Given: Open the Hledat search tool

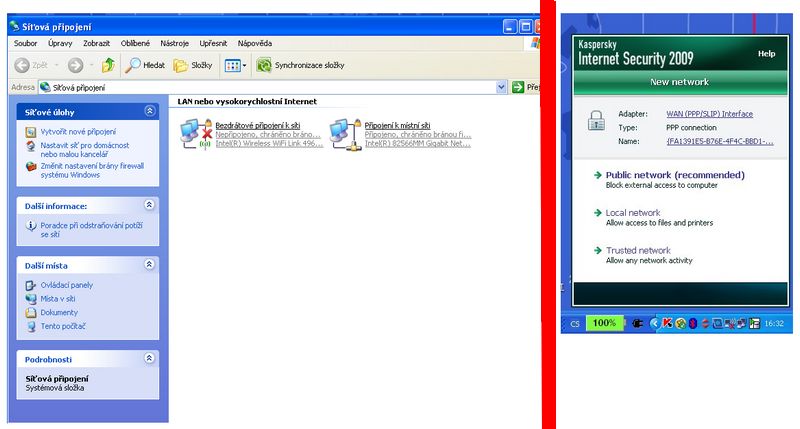Looking at the screenshot, I should [146, 65].
